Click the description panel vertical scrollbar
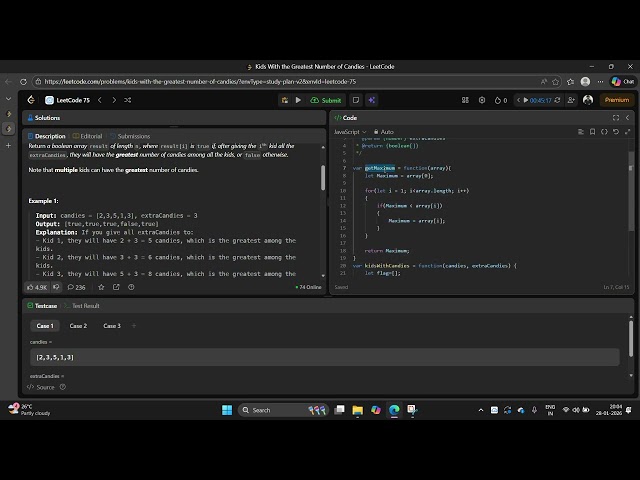This screenshot has height=480, width=640. pos(322,178)
